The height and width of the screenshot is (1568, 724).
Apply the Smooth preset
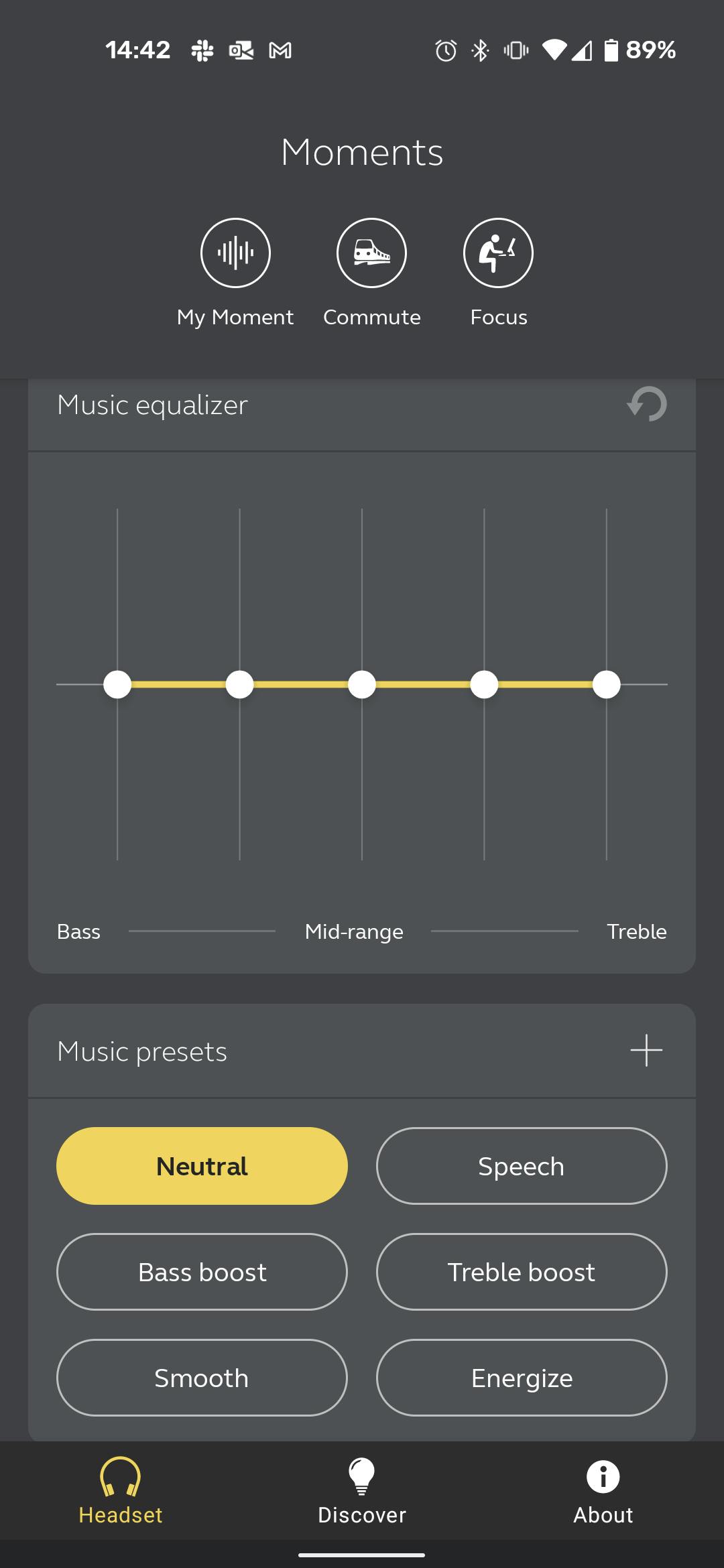click(202, 1378)
